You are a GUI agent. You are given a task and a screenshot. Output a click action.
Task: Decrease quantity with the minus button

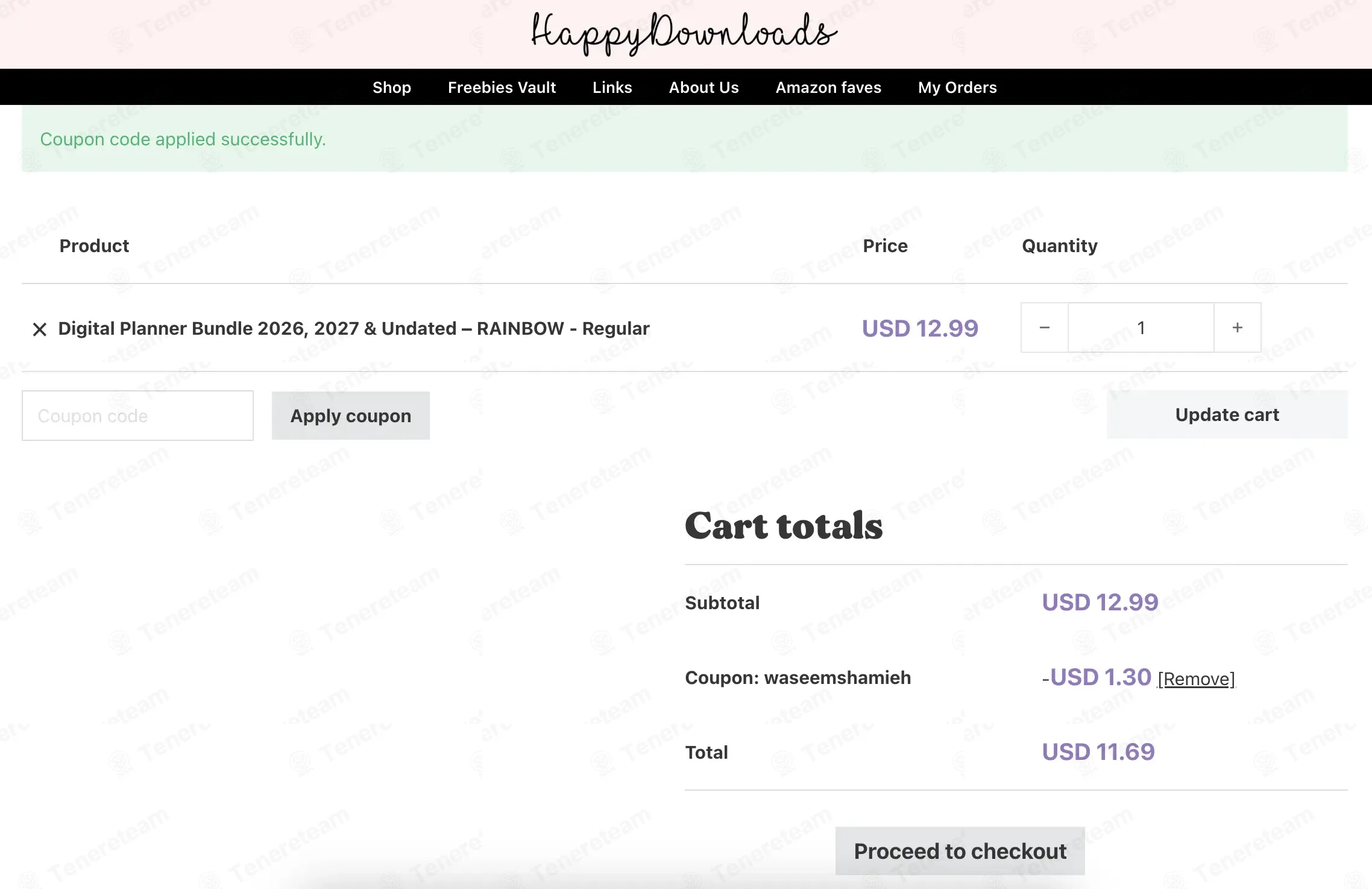tap(1045, 327)
